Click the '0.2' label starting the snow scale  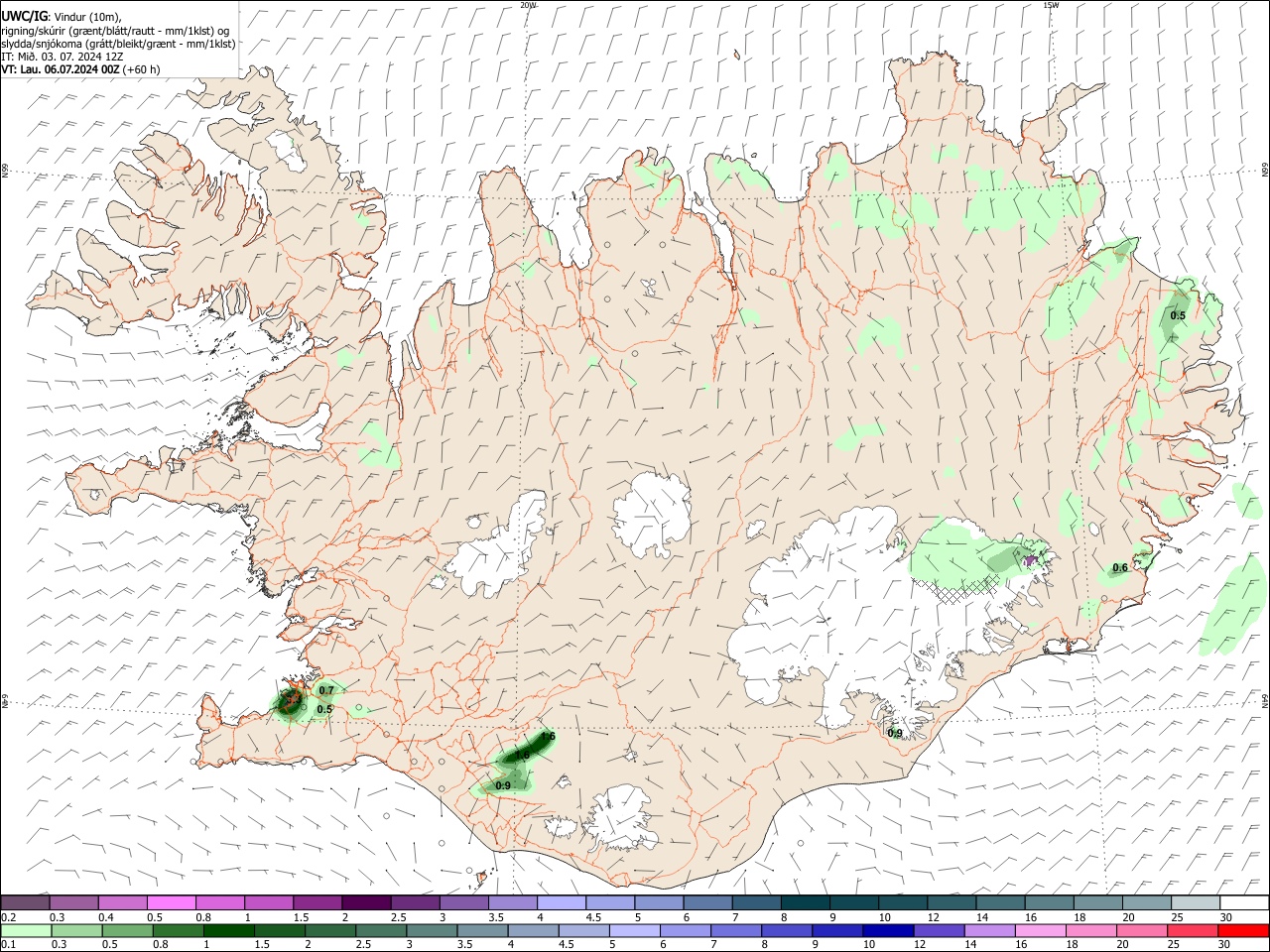pyautogui.click(x=9, y=917)
